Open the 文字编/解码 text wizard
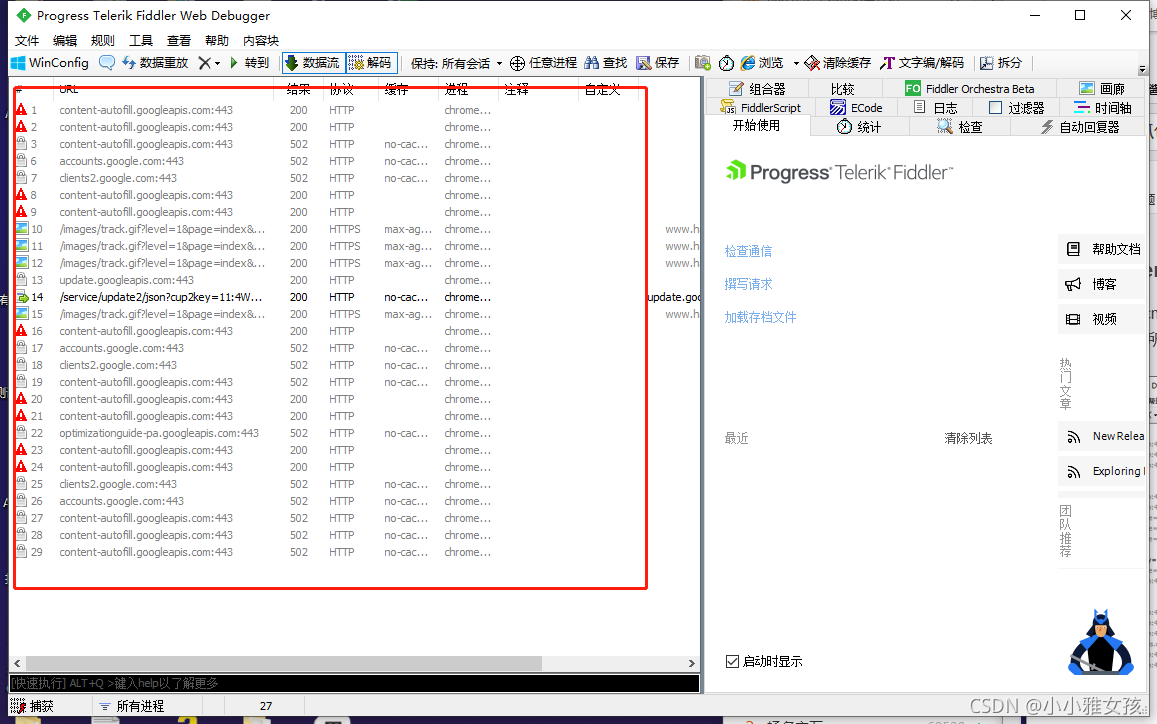Image resolution: width=1157 pixels, height=724 pixels. [x=922, y=63]
